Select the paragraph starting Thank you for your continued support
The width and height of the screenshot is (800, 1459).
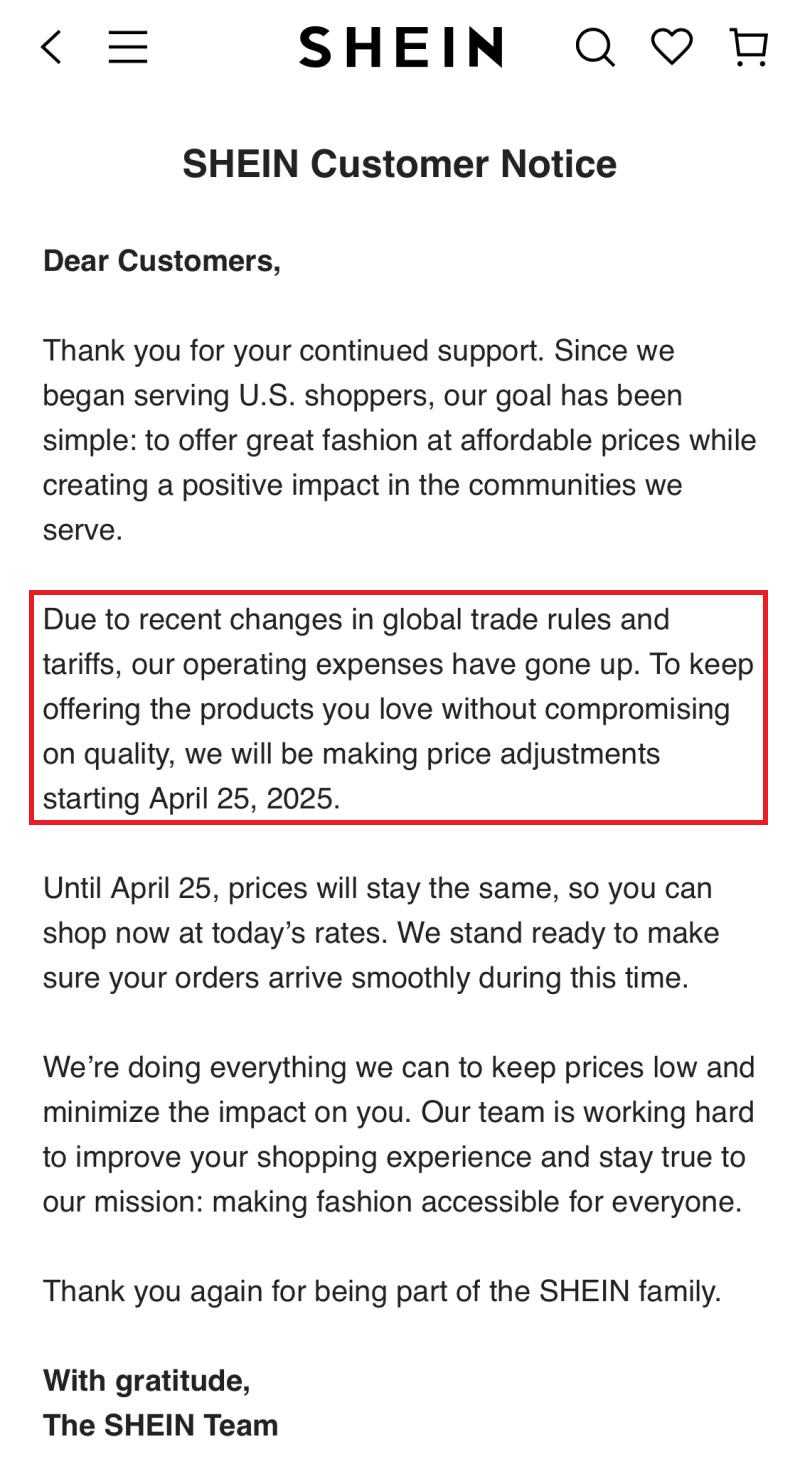[x=400, y=440]
